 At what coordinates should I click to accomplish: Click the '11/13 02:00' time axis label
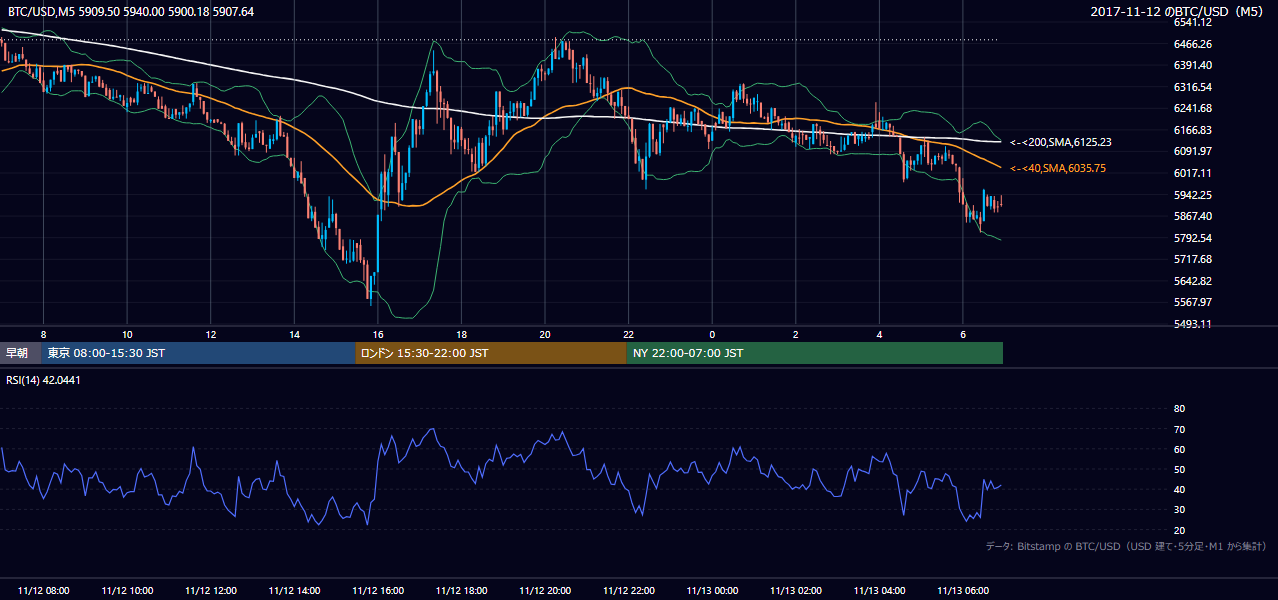(x=796, y=591)
